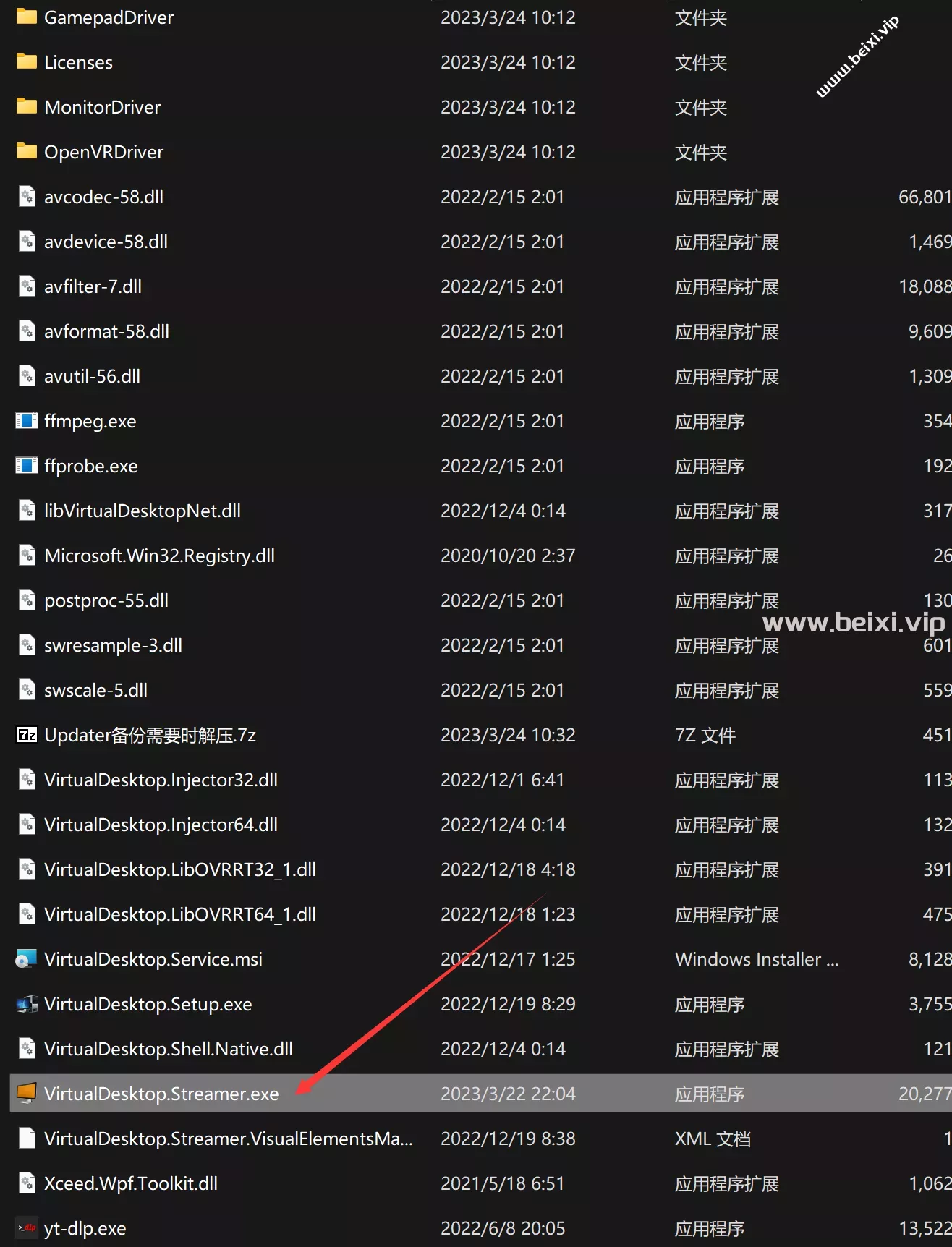Select the VirtualDesktop.Injector64.dll icon
The image size is (952, 1247).
pyautogui.click(x=27, y=825)
